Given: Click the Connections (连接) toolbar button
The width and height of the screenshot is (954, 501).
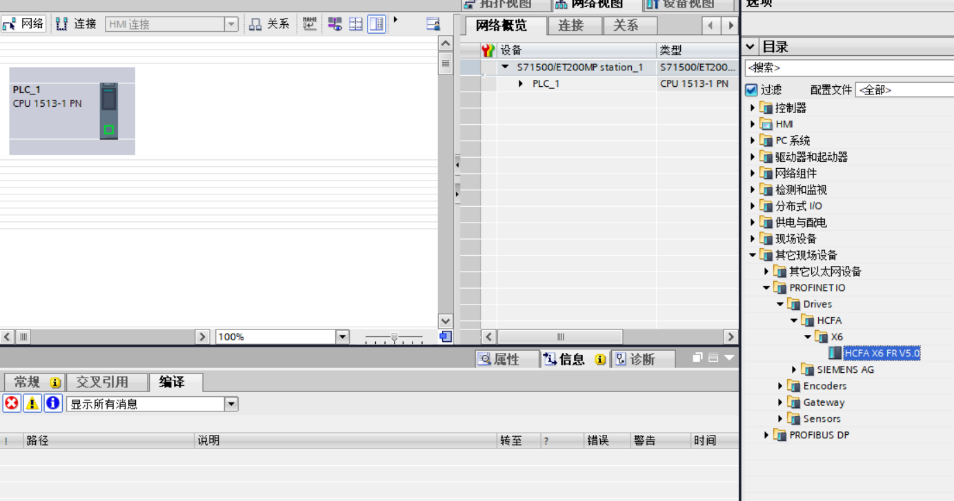Looking at the screenshot, I should coord(76,23).
